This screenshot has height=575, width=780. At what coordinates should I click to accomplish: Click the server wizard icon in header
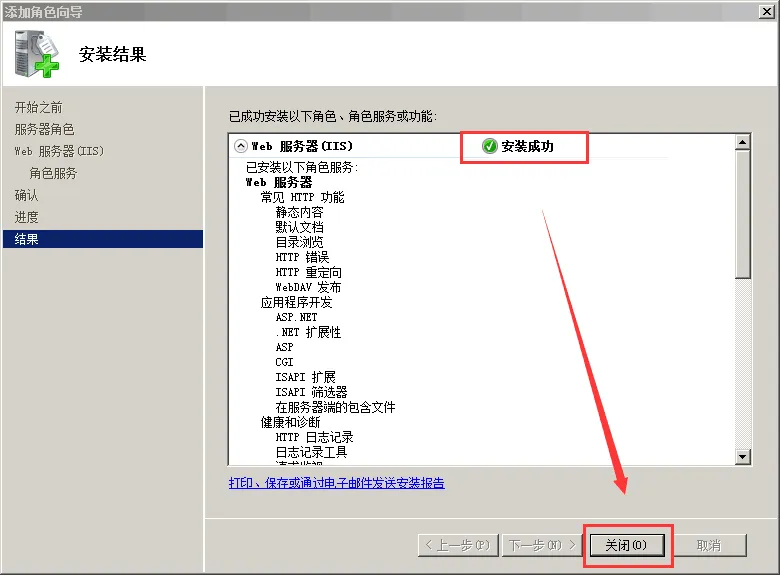click(37, 54)
